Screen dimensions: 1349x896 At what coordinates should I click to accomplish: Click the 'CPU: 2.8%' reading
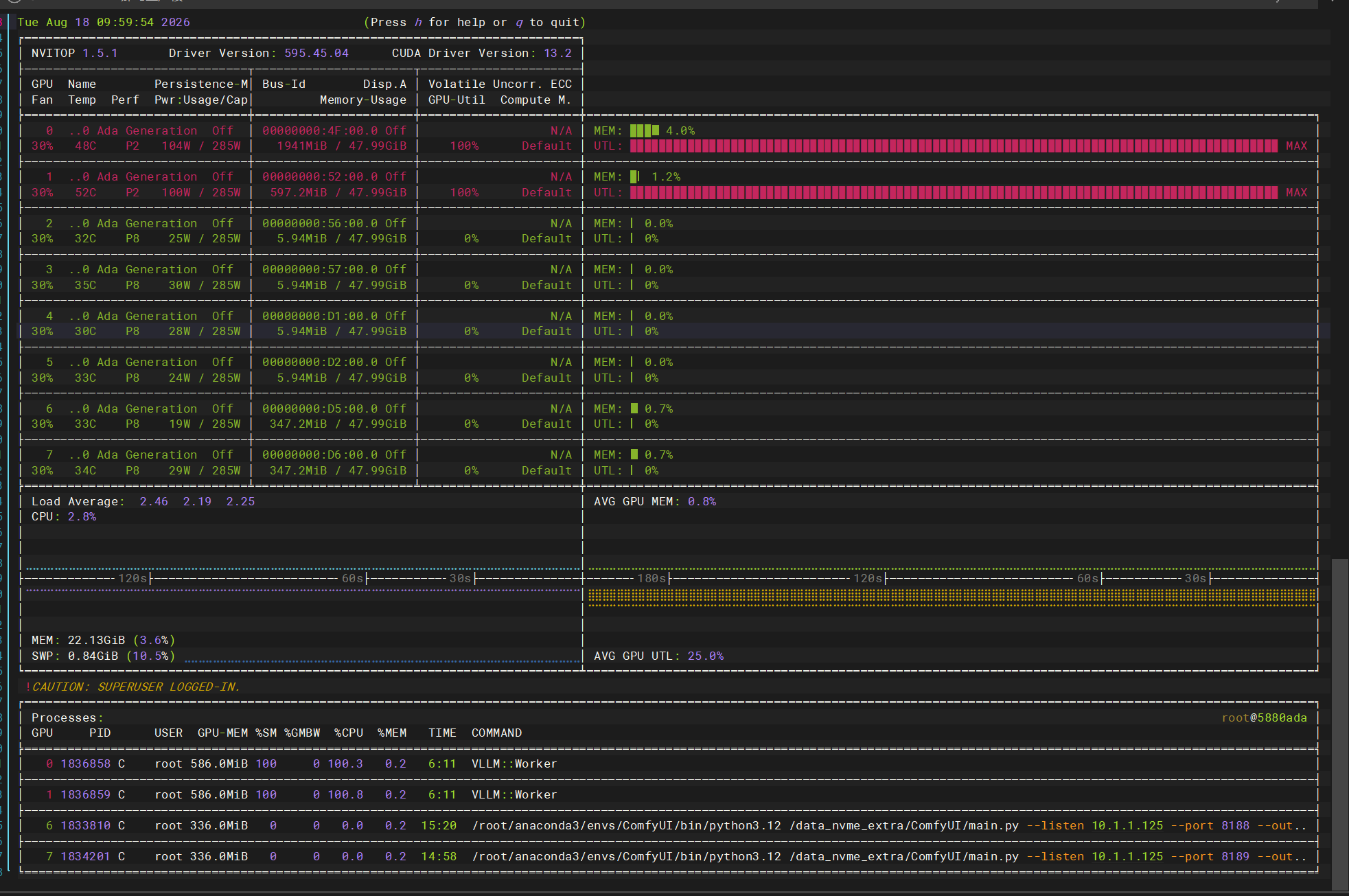64,517
